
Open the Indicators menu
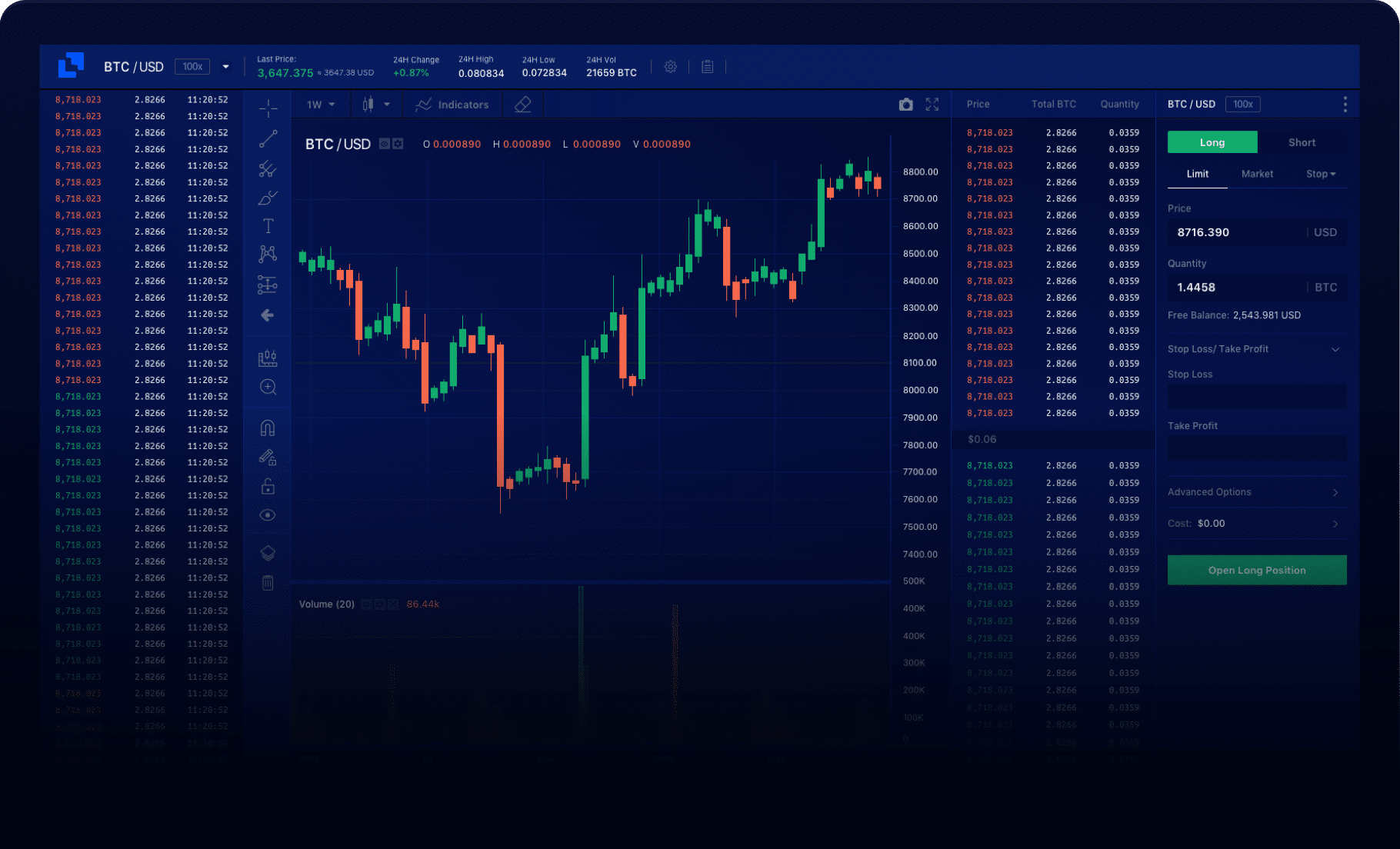click(452, 105)
